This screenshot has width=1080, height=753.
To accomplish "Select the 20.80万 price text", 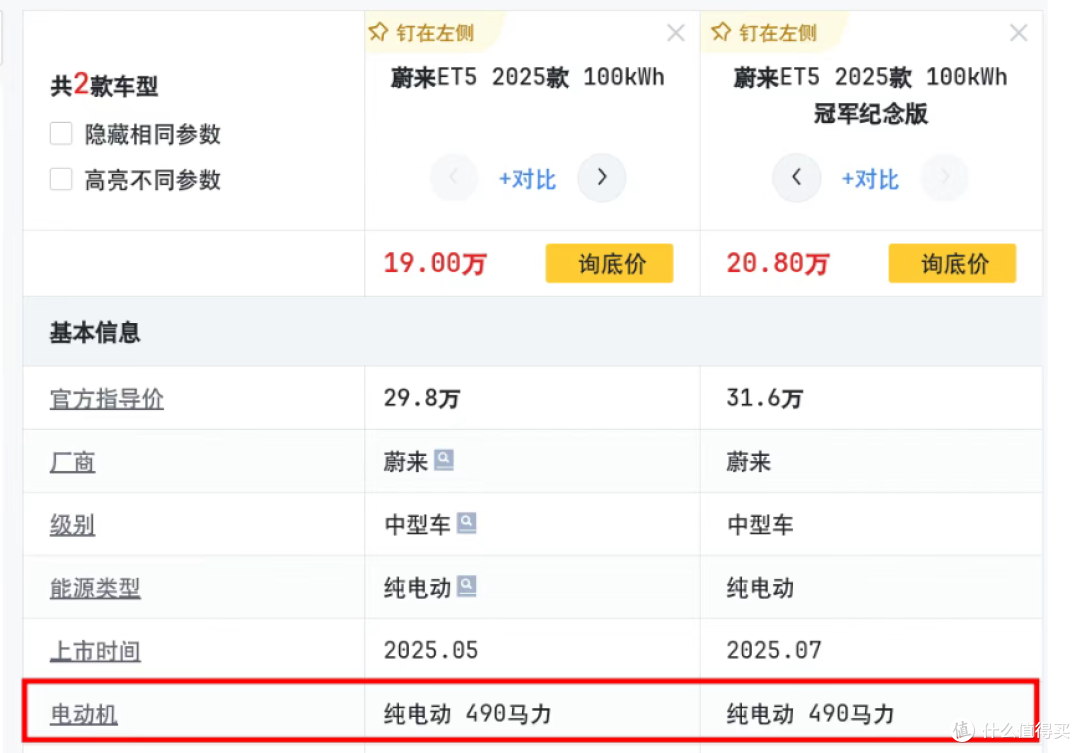I will tap(778, 263).
